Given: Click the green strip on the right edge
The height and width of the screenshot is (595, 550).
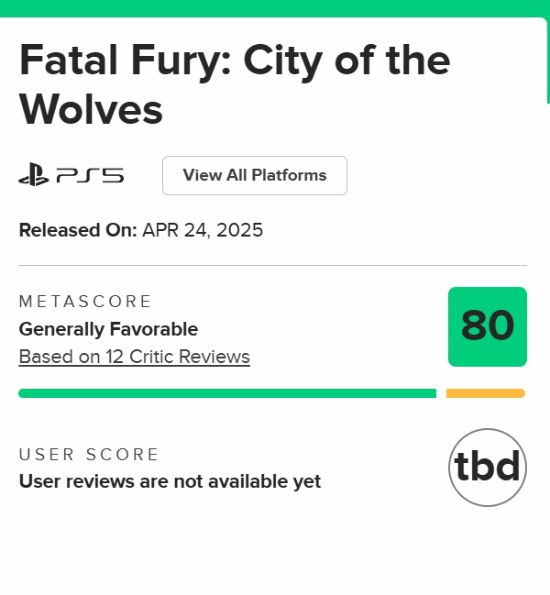Looking at the screenshot, I should pos(548,60).
